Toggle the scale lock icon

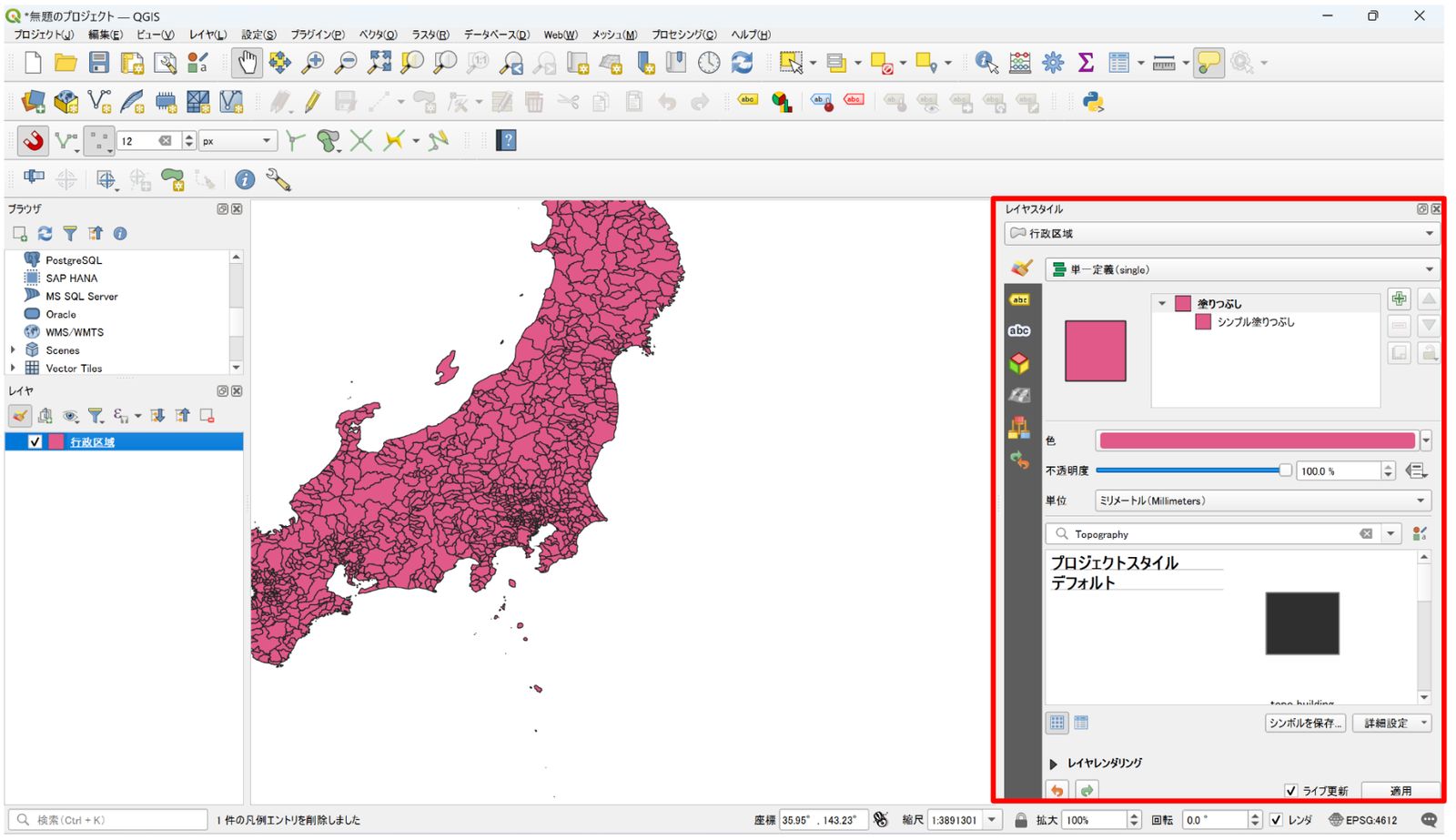(x=1021, y=820)
